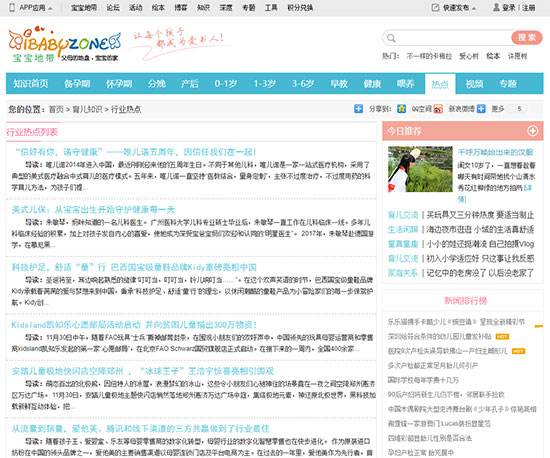
Task: Switch to the 产后 tab
Action: click(x=190, y=83)
